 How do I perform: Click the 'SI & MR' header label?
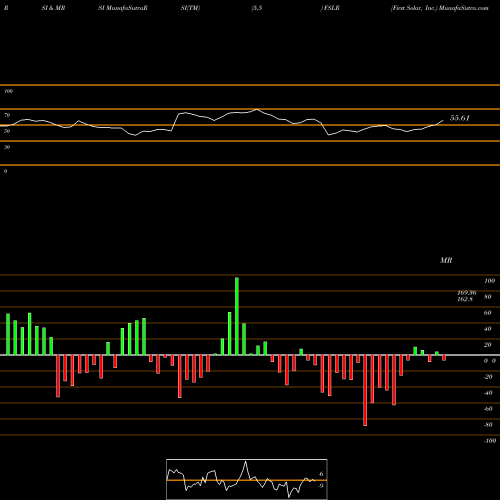53,8
